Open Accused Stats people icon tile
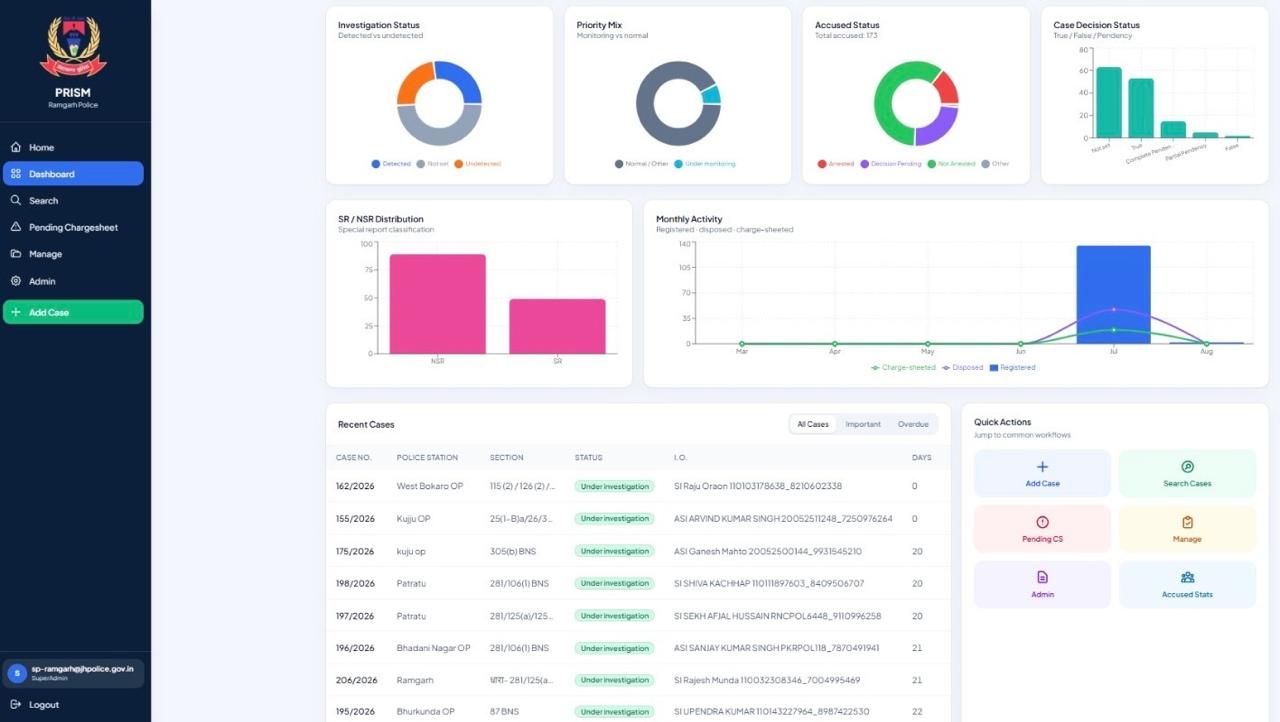This screenshot has width=1280, height=722. pos(1187,577)
